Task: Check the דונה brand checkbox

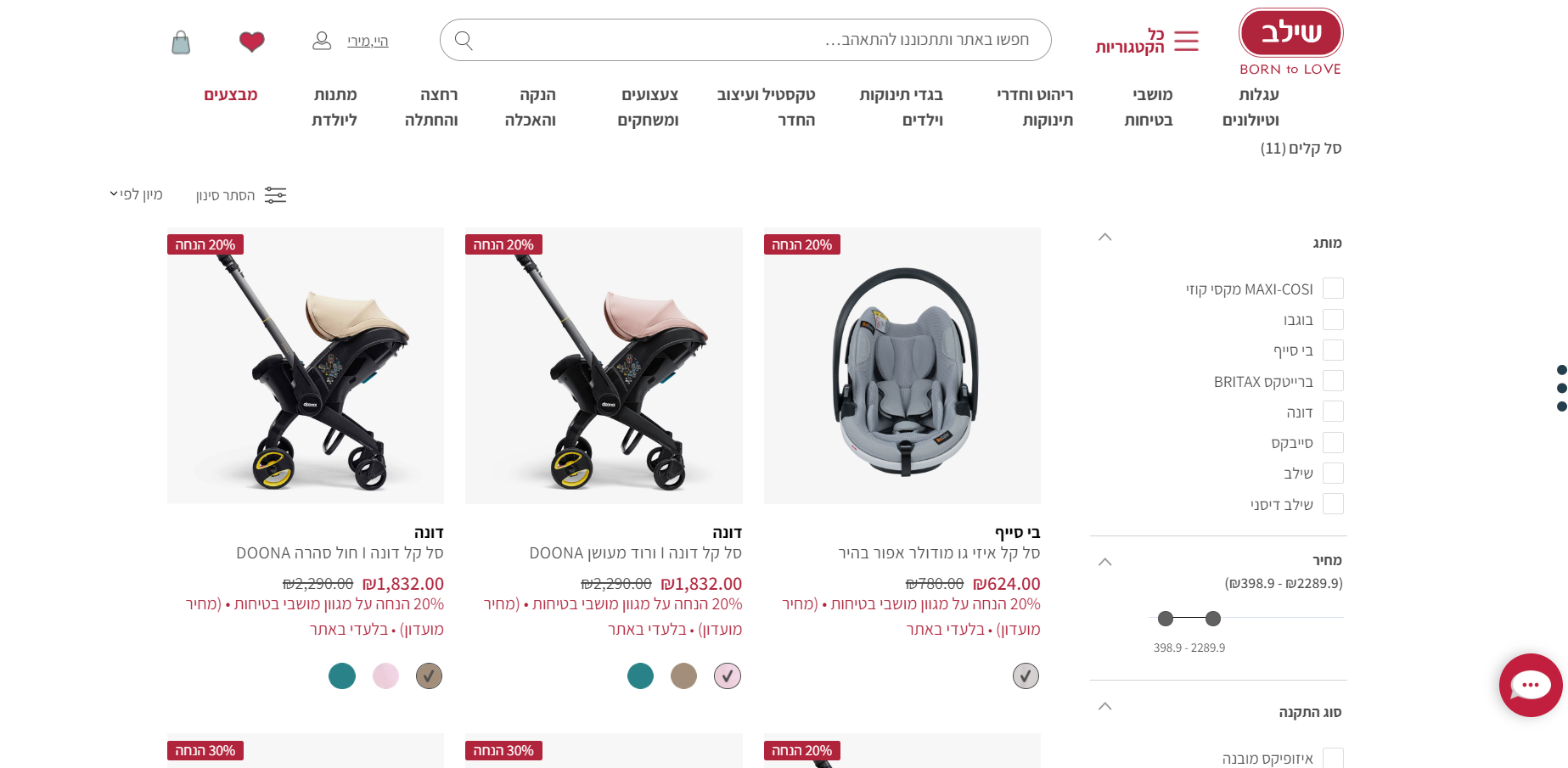Action: 1333,412
